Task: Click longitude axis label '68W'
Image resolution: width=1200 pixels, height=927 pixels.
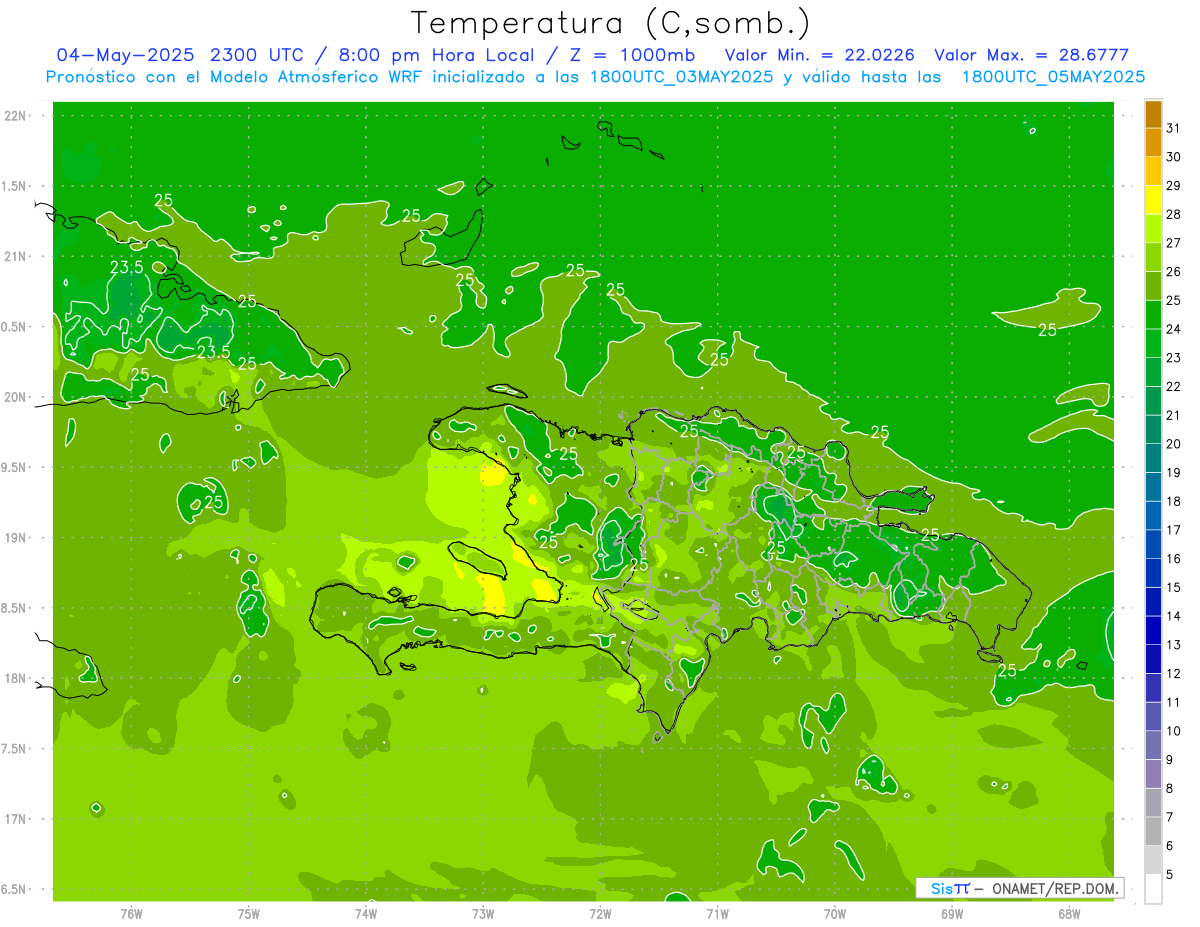Action: point(1069,914)
